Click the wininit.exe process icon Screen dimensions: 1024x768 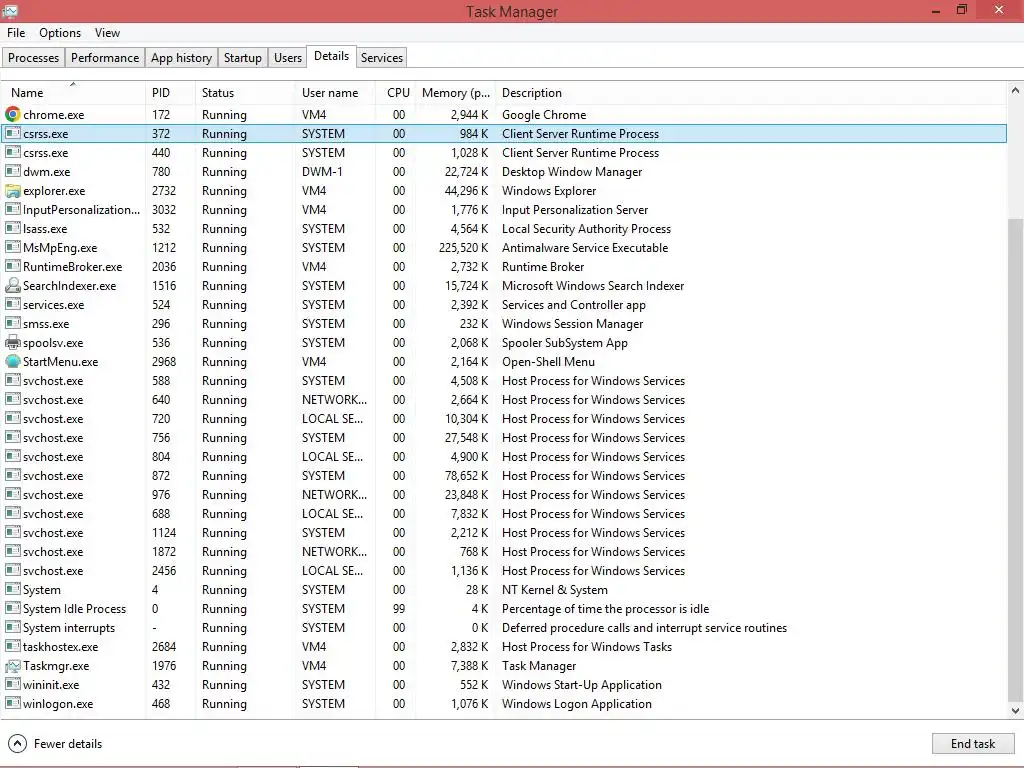click(12, 684)
